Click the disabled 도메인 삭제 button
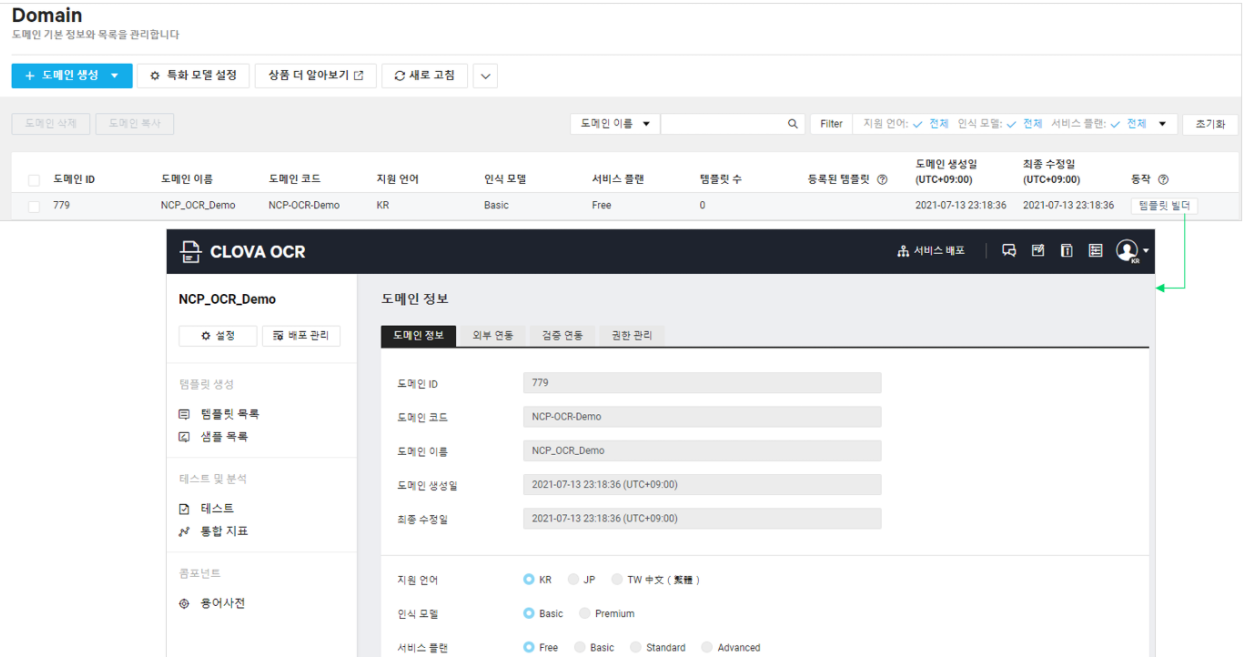The width and height of the screenshot is (1245, 657). point(51,124)
